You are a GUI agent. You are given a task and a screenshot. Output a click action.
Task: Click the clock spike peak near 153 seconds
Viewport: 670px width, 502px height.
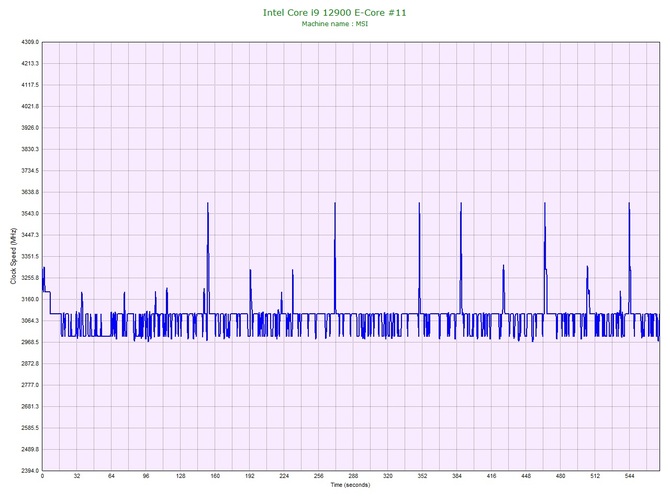coord(208,203)
